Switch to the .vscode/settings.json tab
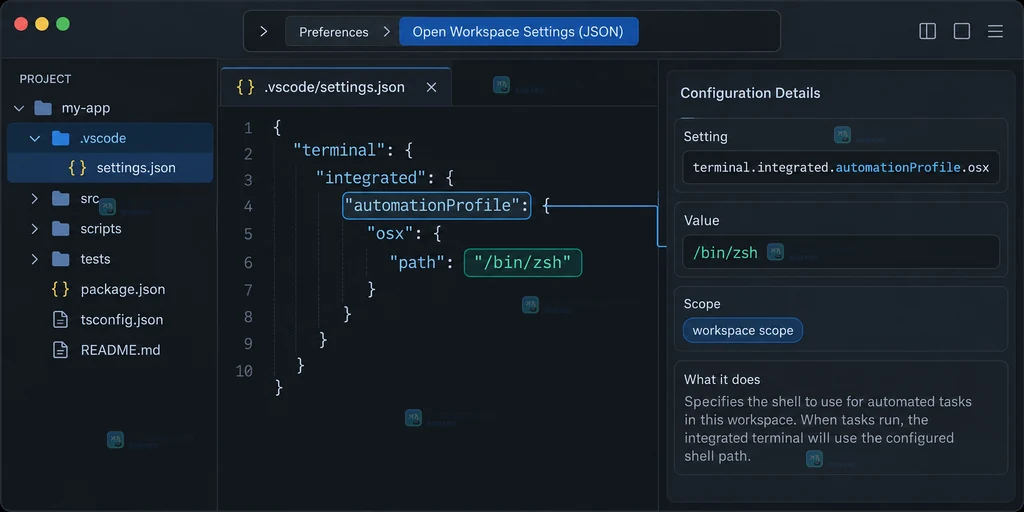Viewport: 1024px width, 512px height. pos(336,87)
